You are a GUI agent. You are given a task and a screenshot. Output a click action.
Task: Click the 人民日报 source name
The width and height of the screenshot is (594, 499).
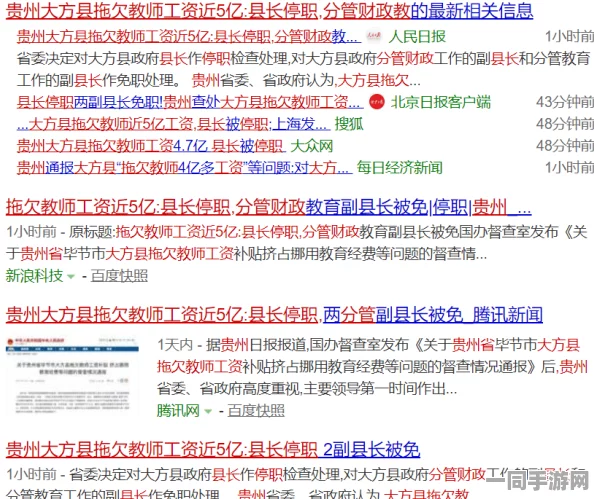(x=417, y=37)
